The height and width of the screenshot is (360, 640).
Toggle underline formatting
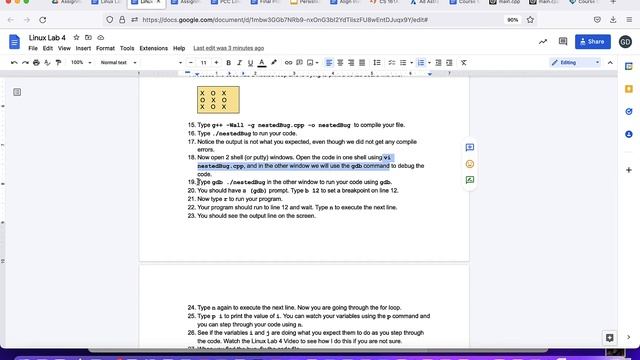251,62
